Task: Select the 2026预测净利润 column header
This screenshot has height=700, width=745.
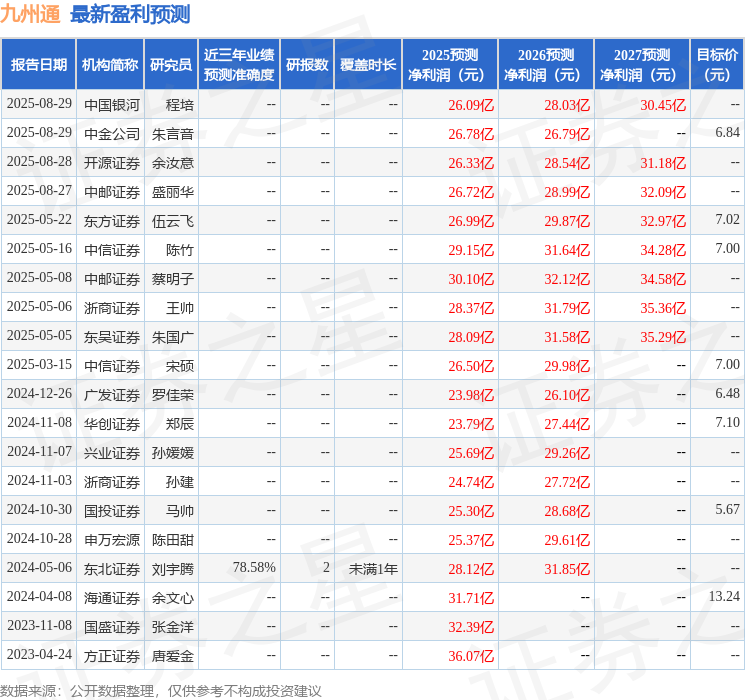Action: 546,65
